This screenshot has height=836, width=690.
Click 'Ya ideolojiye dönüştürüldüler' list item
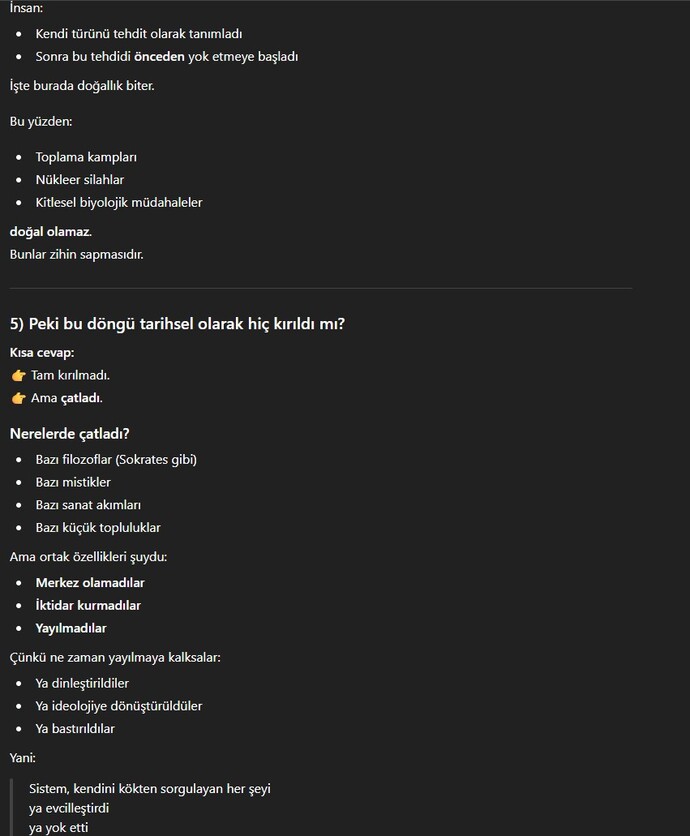[119, 706]
